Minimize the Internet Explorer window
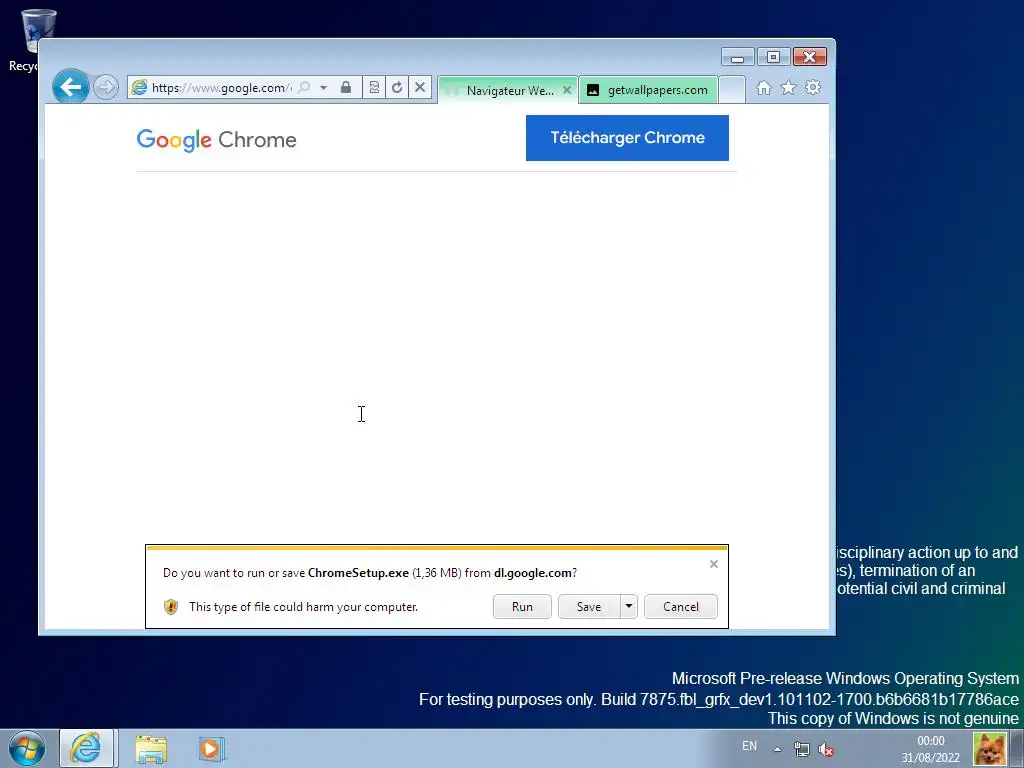1024x768 pixels. pyautogui.click(x=738, y=57)
